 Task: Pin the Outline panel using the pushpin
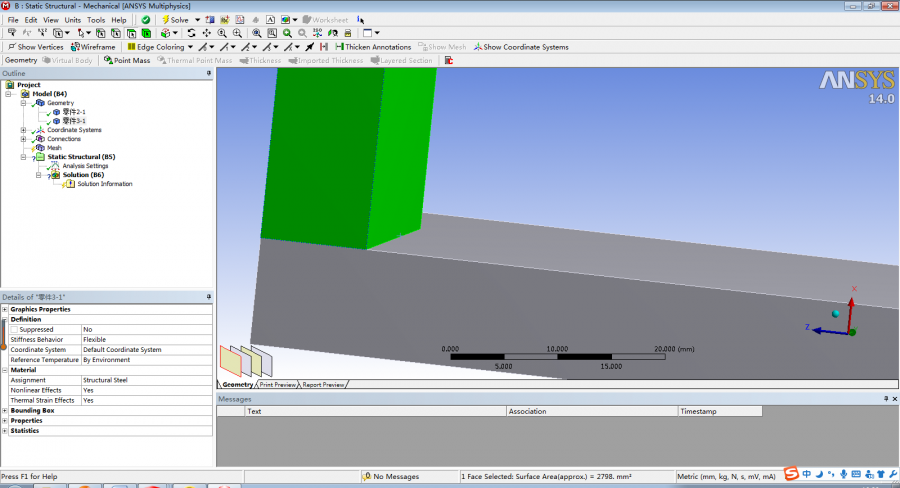click(x=209, y=73)
